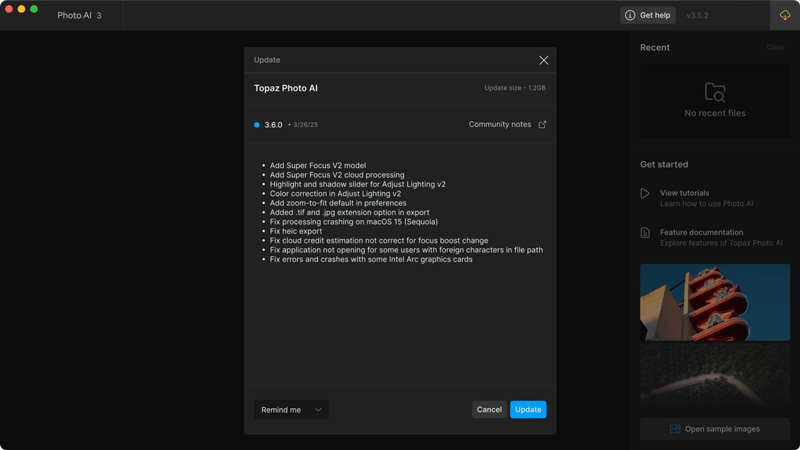800x450 pixels.
Task: Click the cloud download update icon
Action: pos(785,15)
